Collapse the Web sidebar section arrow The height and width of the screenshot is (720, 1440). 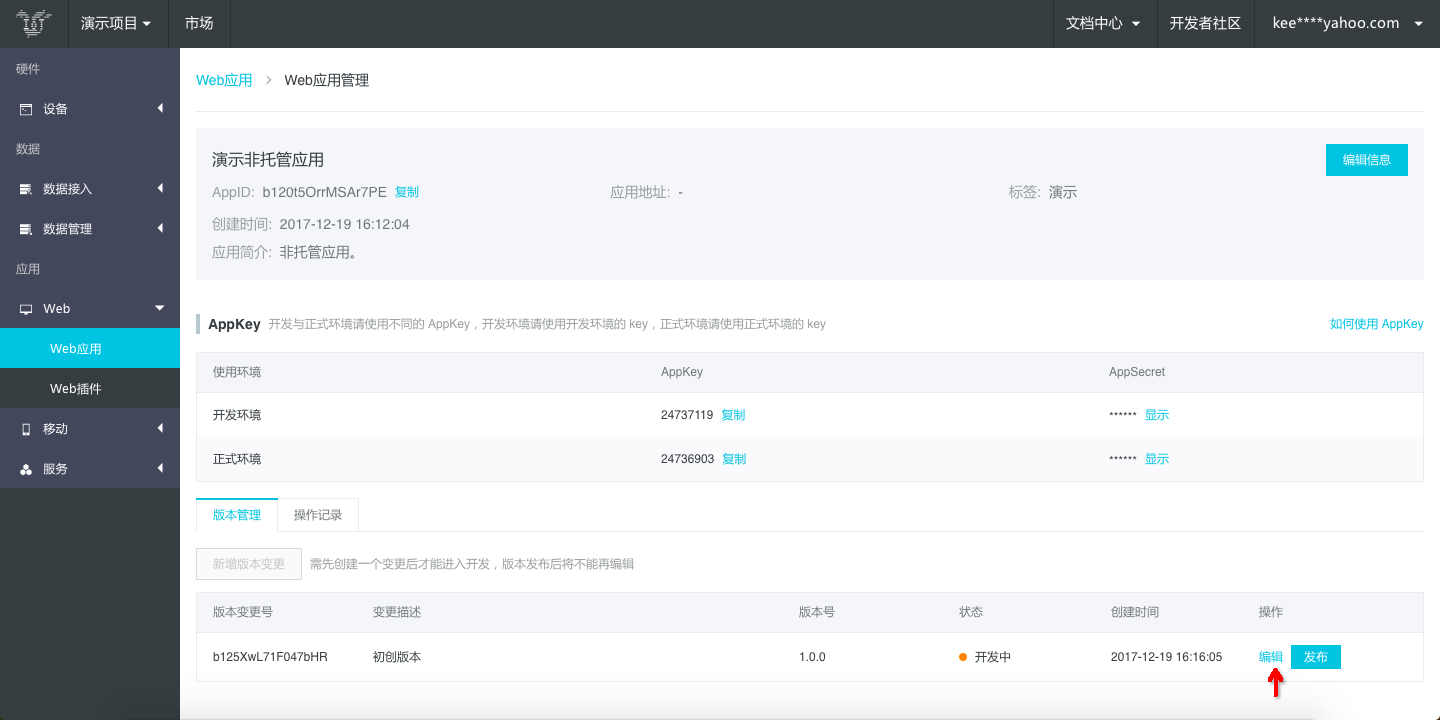[x=160, y=308]
